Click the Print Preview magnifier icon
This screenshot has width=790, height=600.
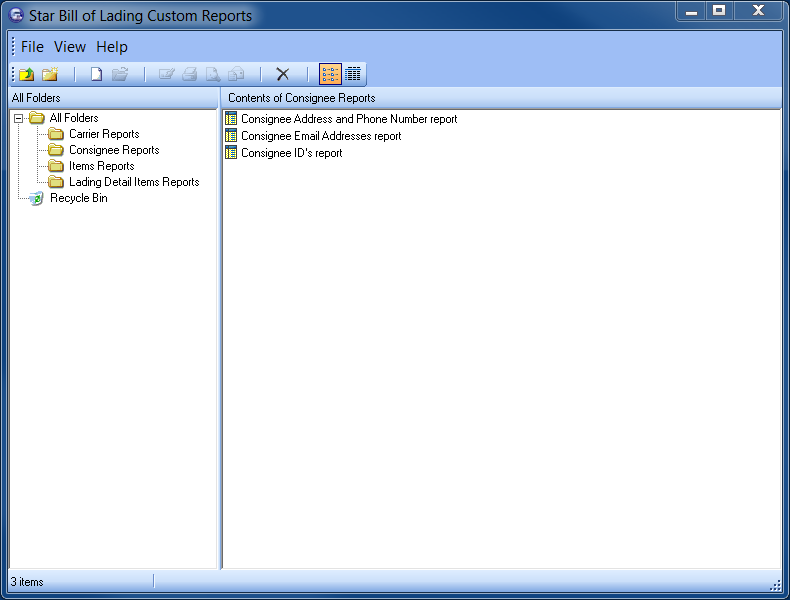coord(213,75)
